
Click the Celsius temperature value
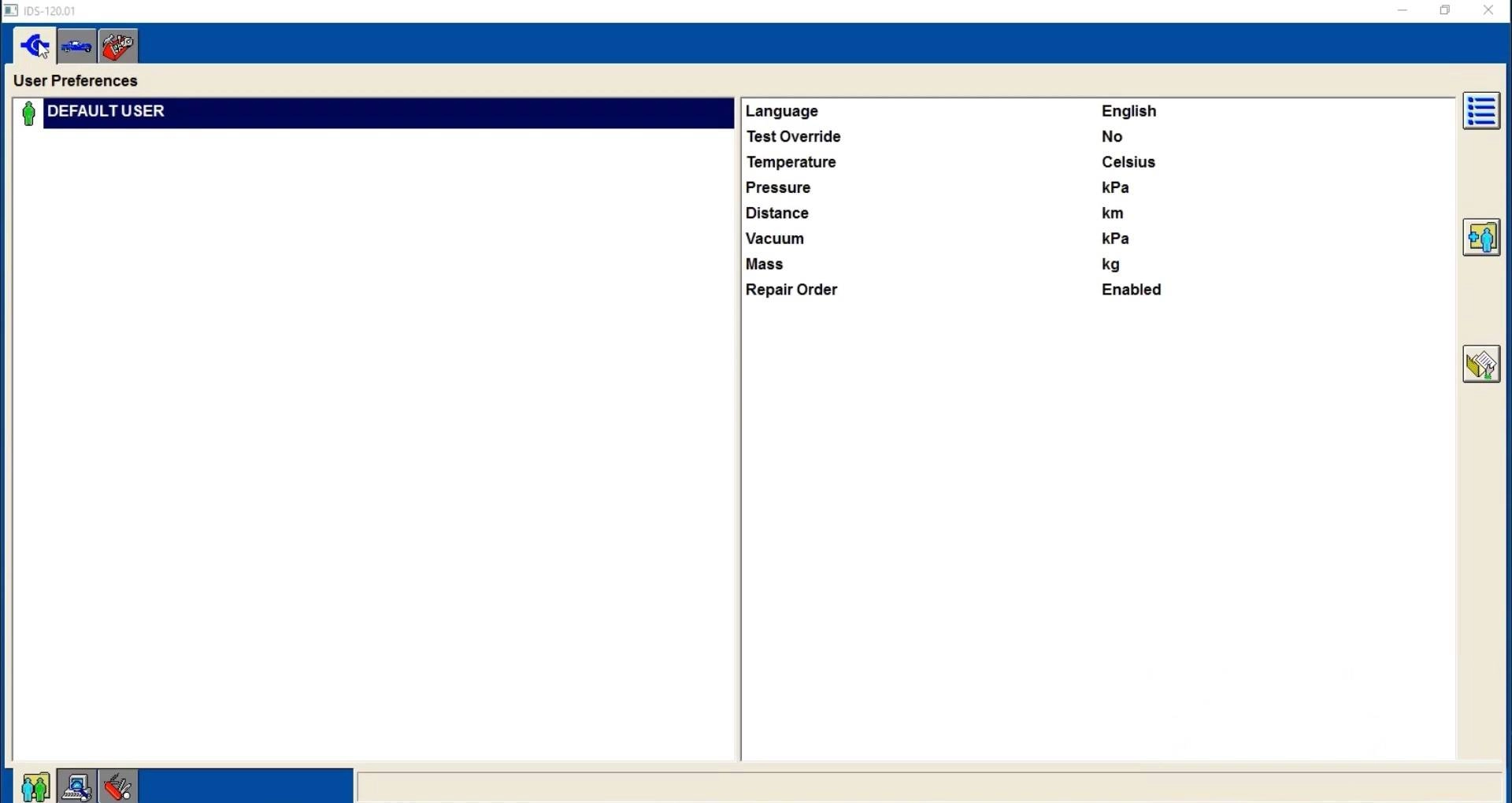(1128, 162)
